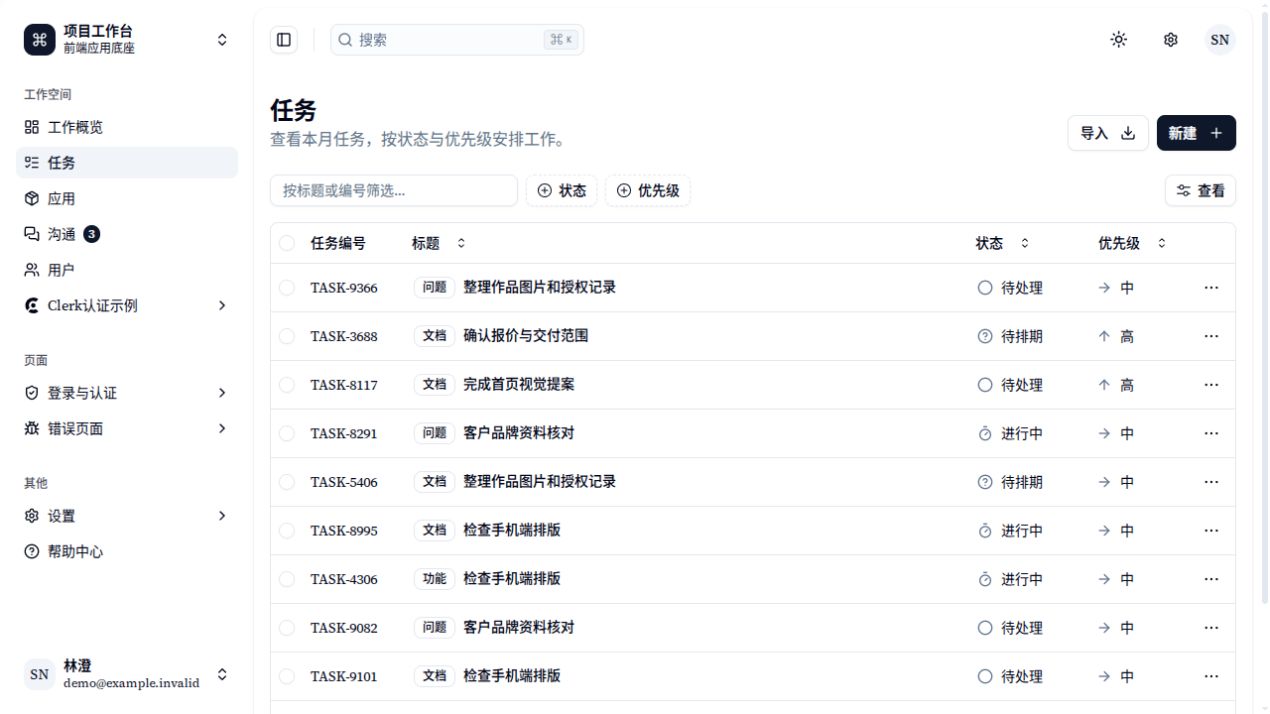Open row actions for TASK-3688
Image resolution: width=1270 pixels, height=714 pixels.
pyautogui.click(x=1212, y=336)
